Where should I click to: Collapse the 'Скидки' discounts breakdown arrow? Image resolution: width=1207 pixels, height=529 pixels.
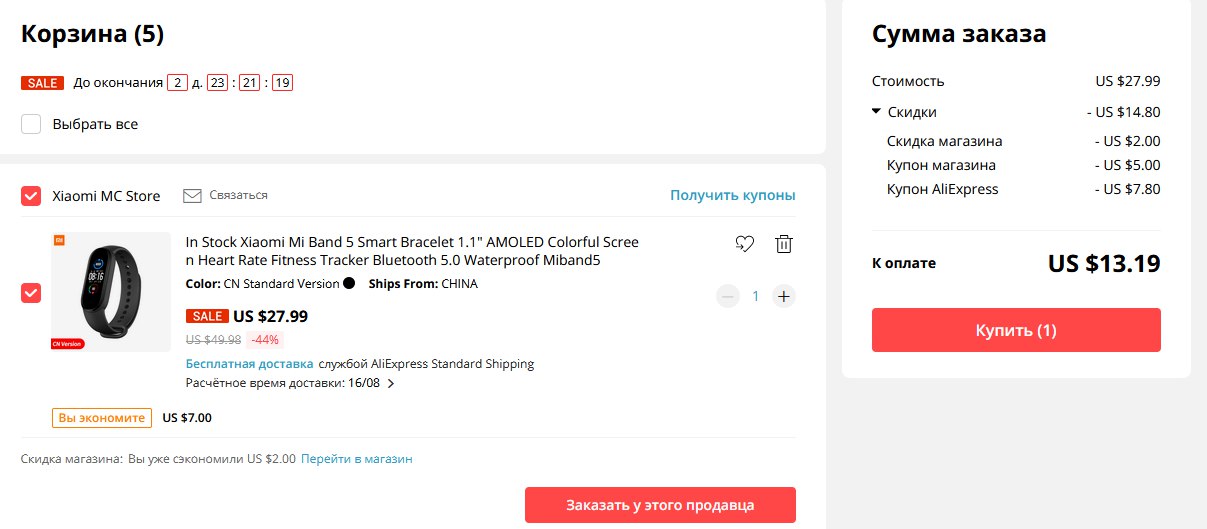[876, 112]
